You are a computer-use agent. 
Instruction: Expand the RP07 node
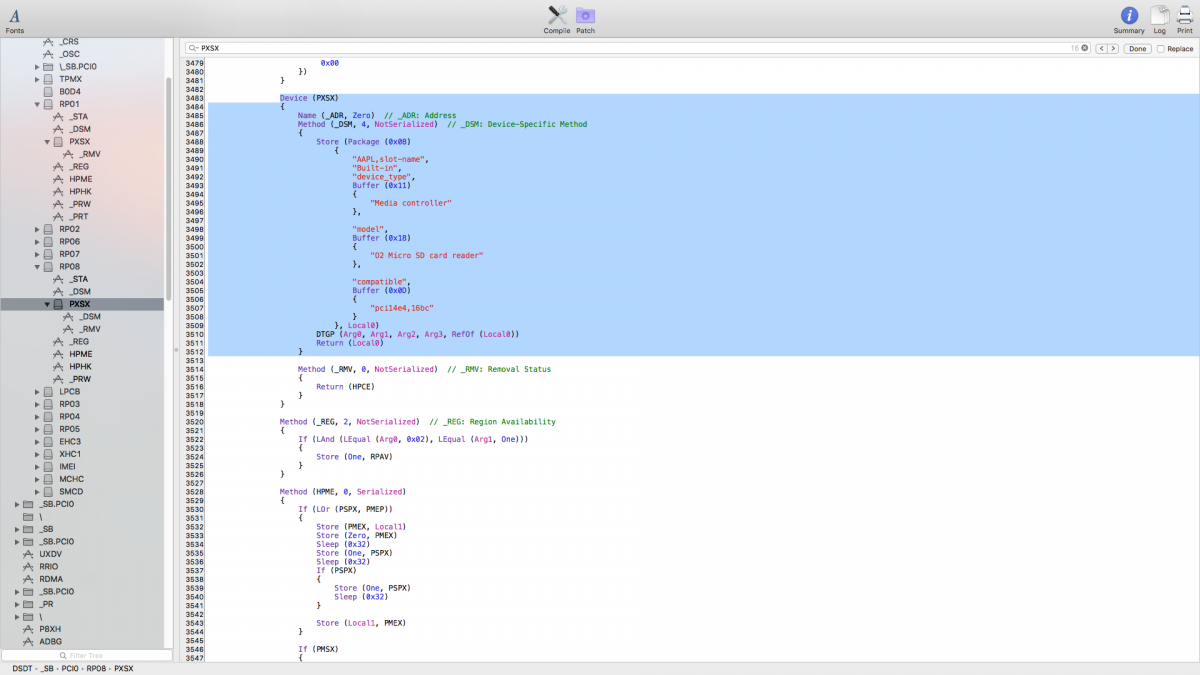(x=37, y=254)
